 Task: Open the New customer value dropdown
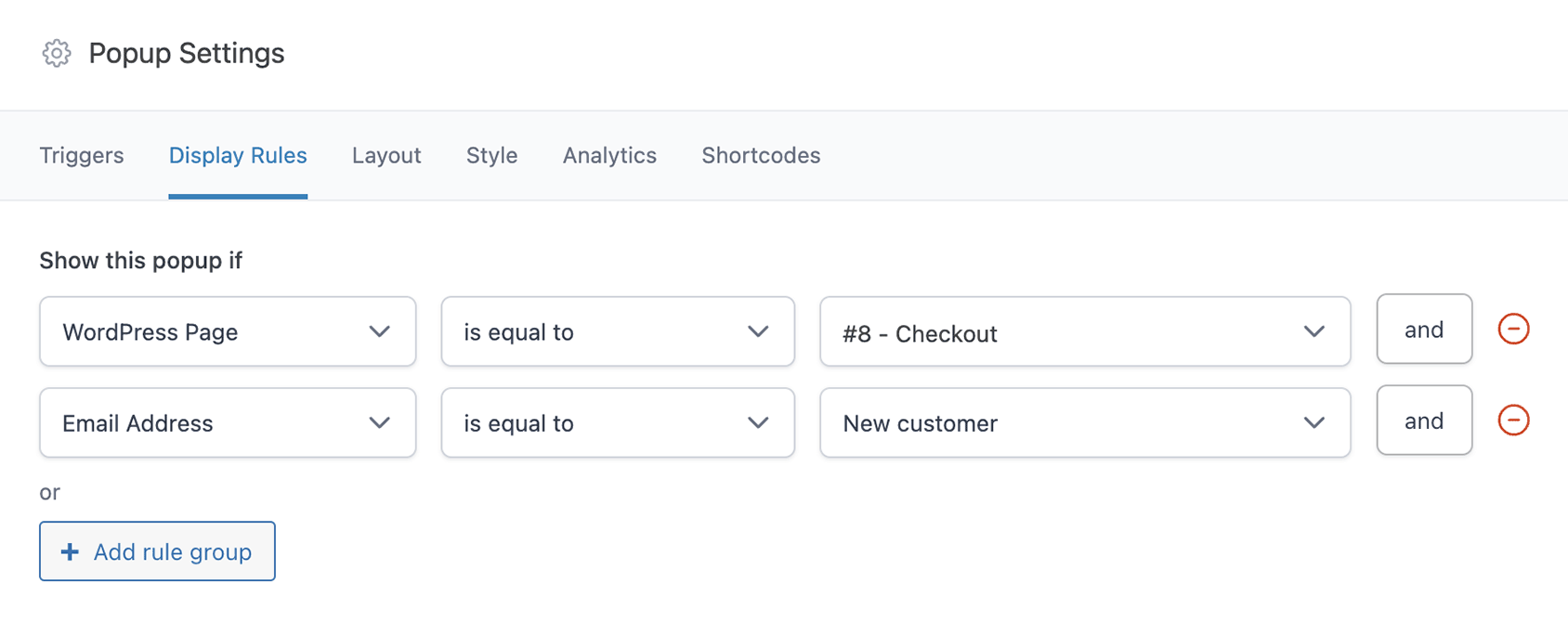coord(1085,422)
